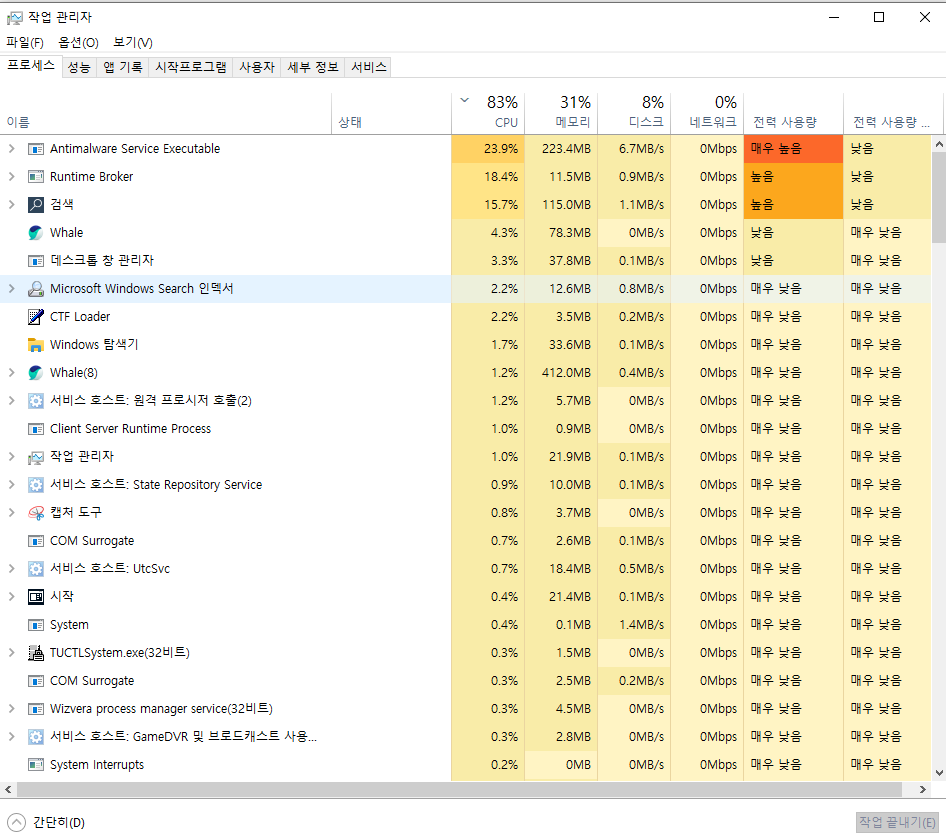
Task: Click the Task Manager title bar icon
Action: point(14,18)
